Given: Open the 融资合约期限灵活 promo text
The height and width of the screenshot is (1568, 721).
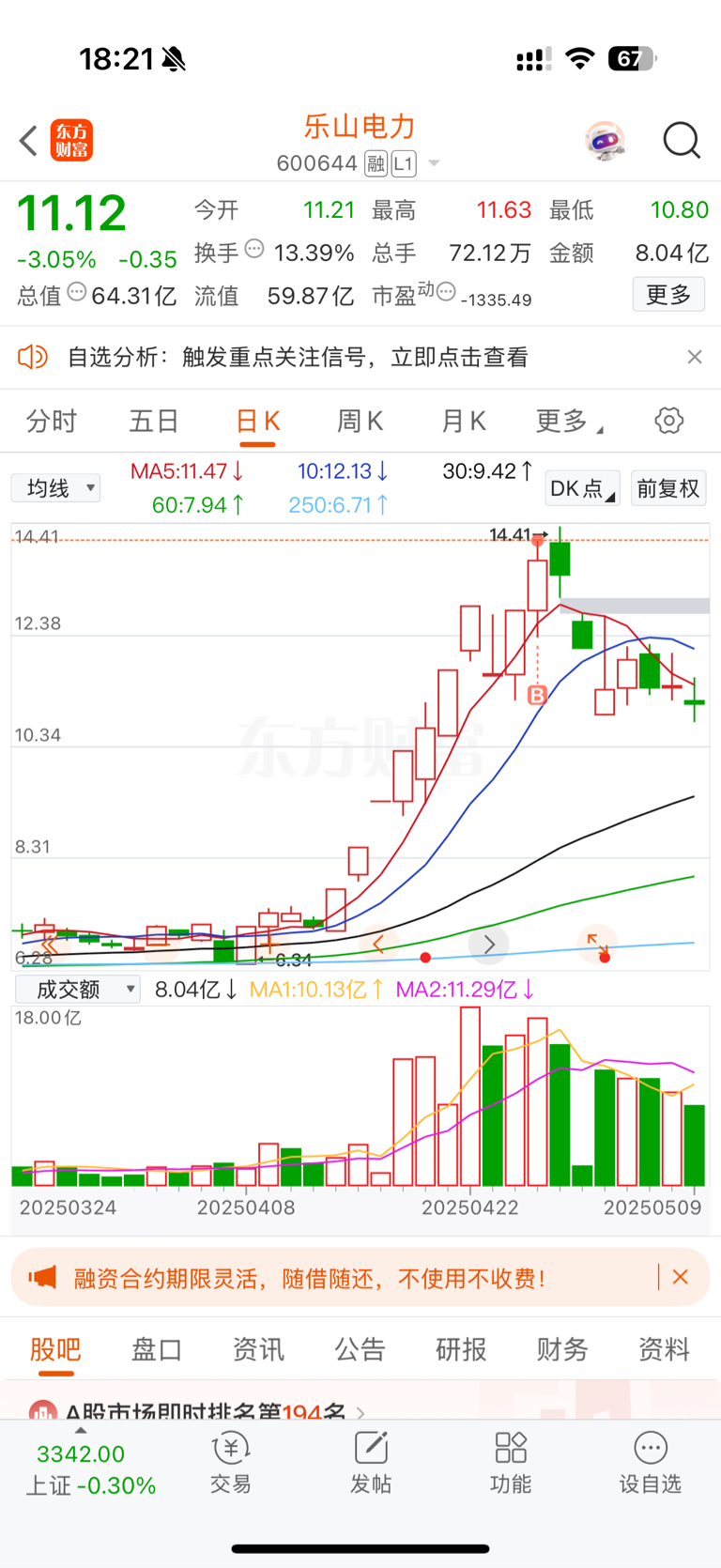Looking at the screenshot, I should 309,1278.
